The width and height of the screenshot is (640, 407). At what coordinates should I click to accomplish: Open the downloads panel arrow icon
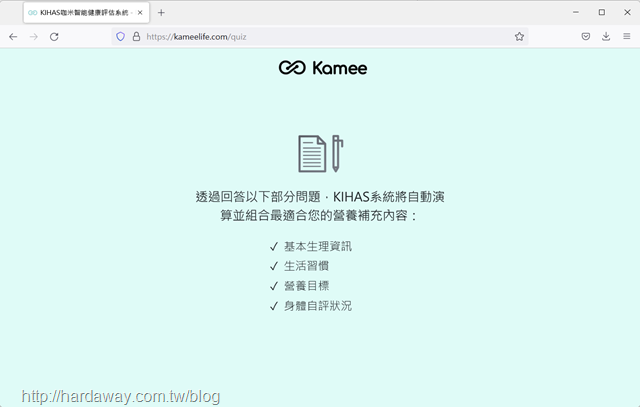point(606,37)
